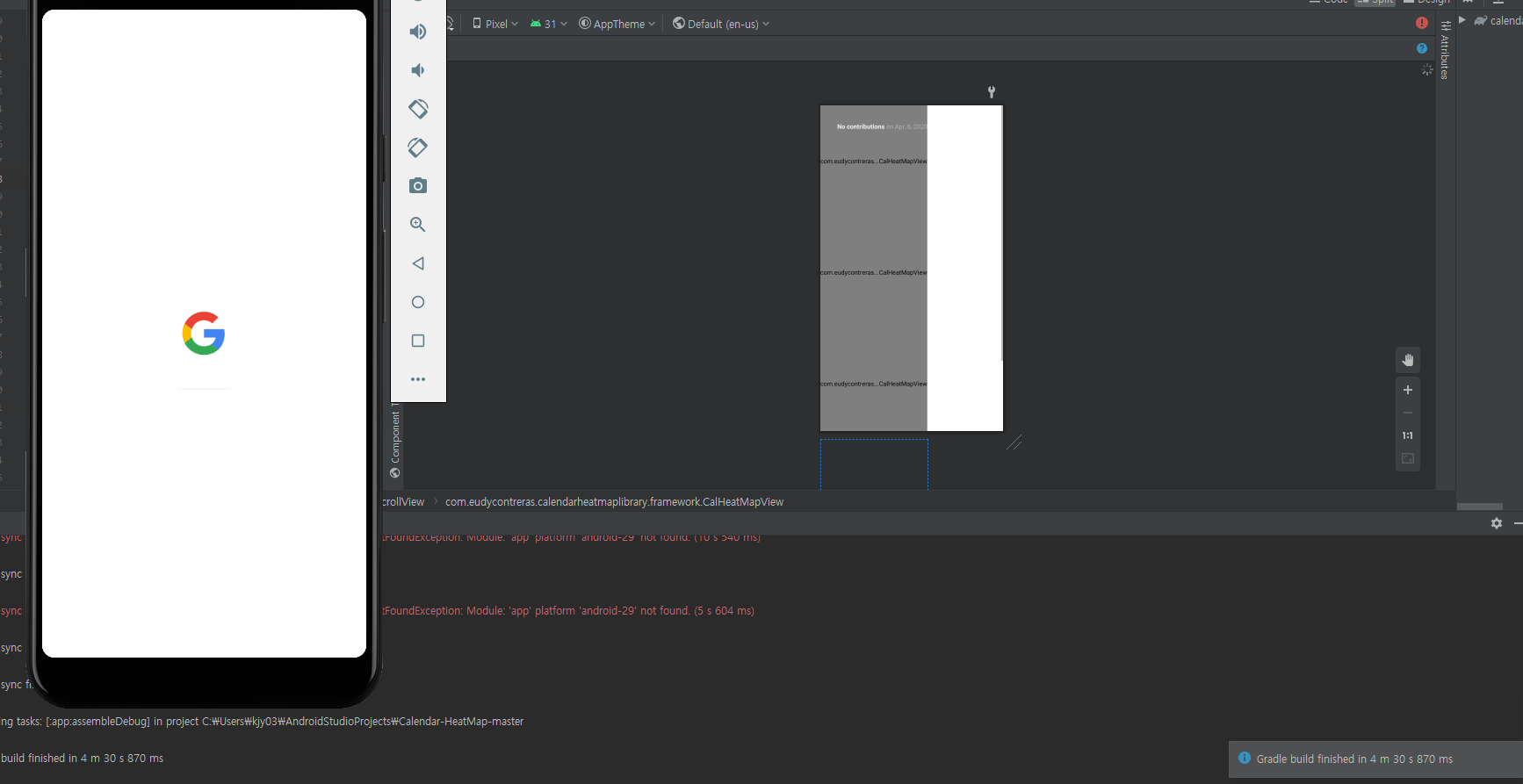Zoom out the design surface with minus
1523x784 pixels.
[1408, 413]
